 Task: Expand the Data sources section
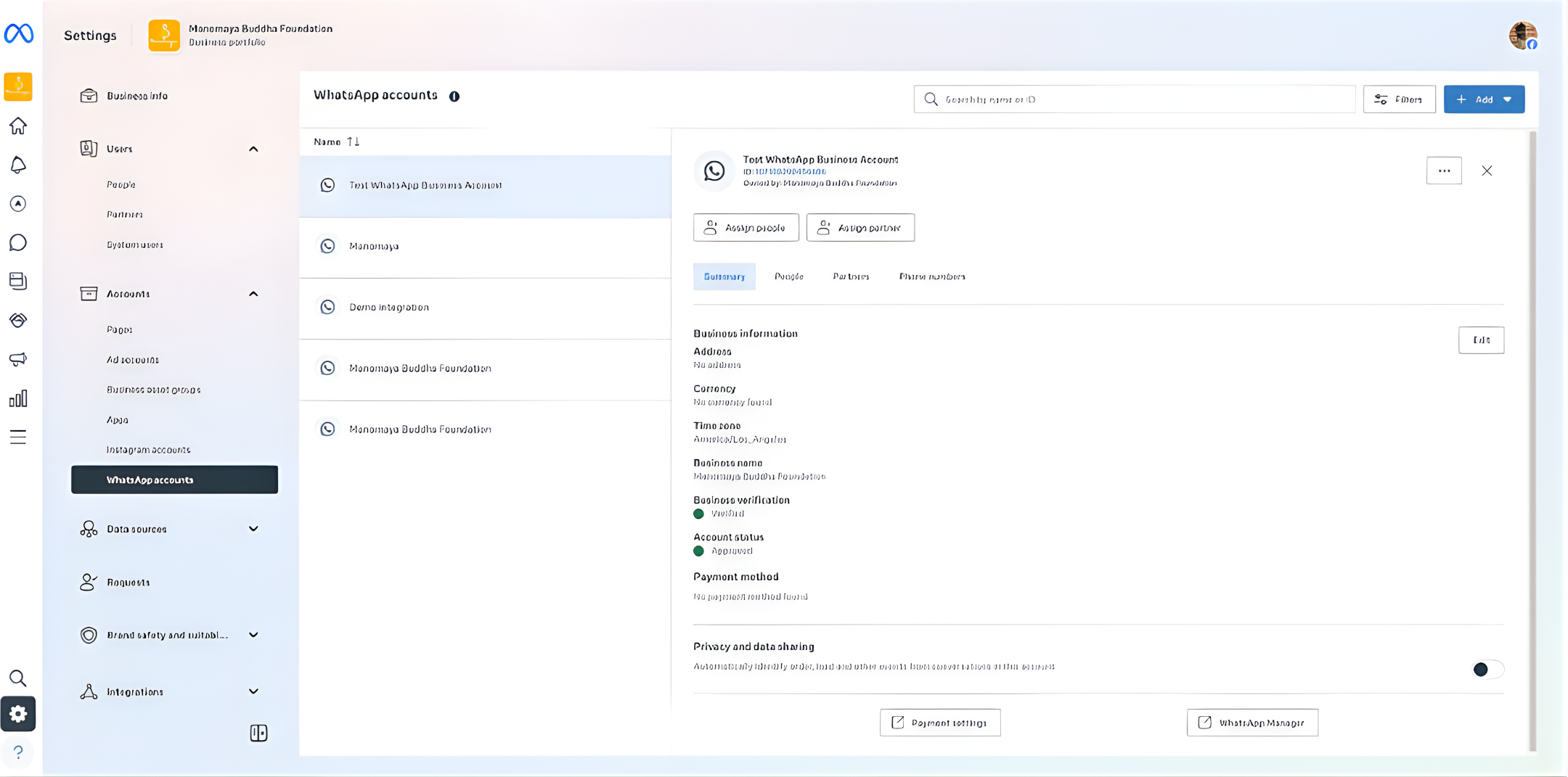253,529
